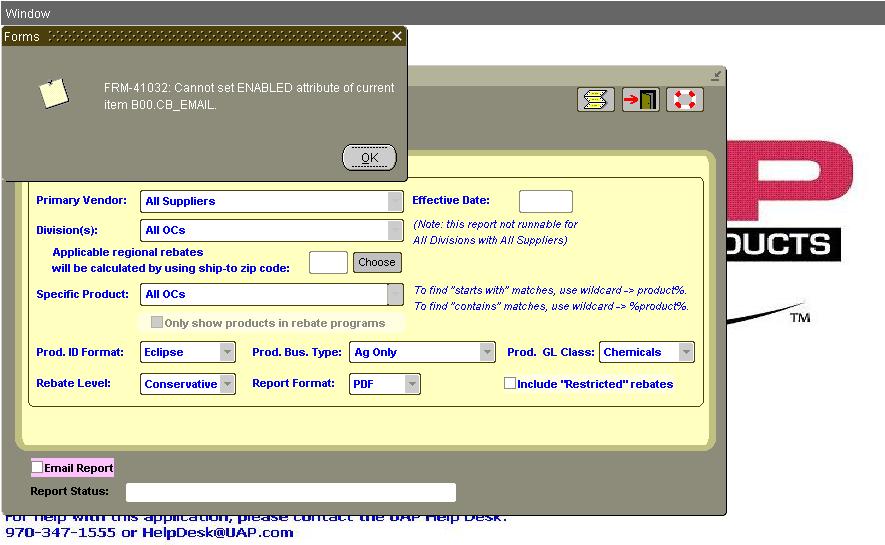Viewport: 885px width, 545px height.
Task: Click the ship-to zip code field
Action: click(328, 262)
